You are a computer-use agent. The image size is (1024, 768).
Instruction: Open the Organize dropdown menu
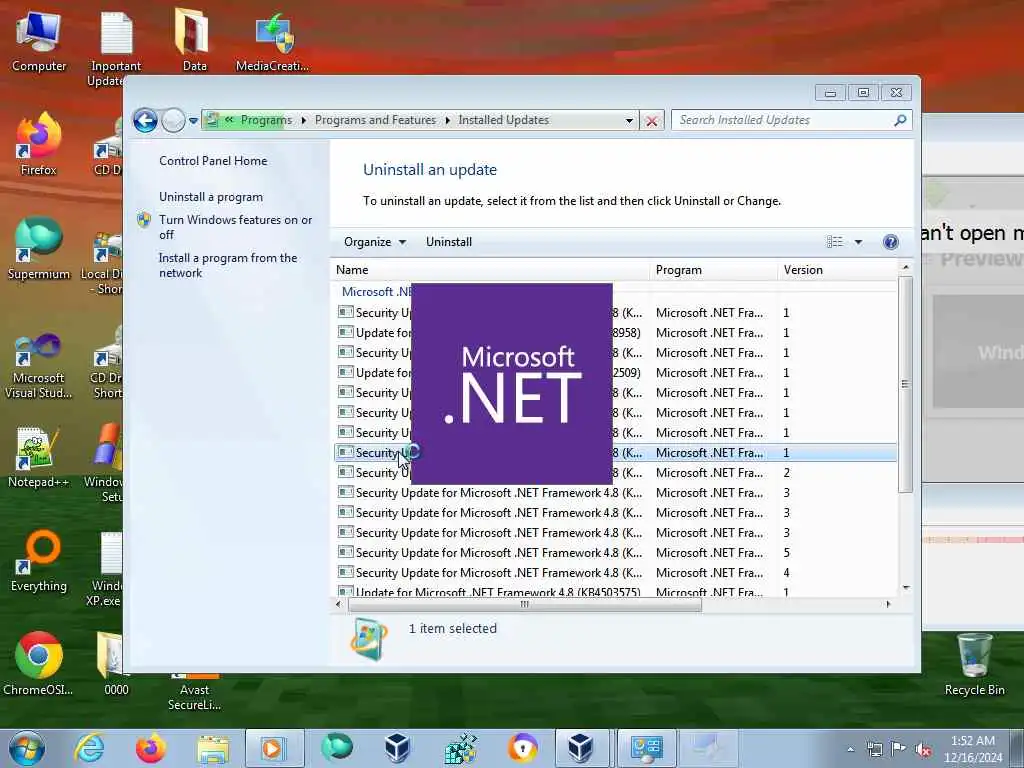tap(375, 242)
